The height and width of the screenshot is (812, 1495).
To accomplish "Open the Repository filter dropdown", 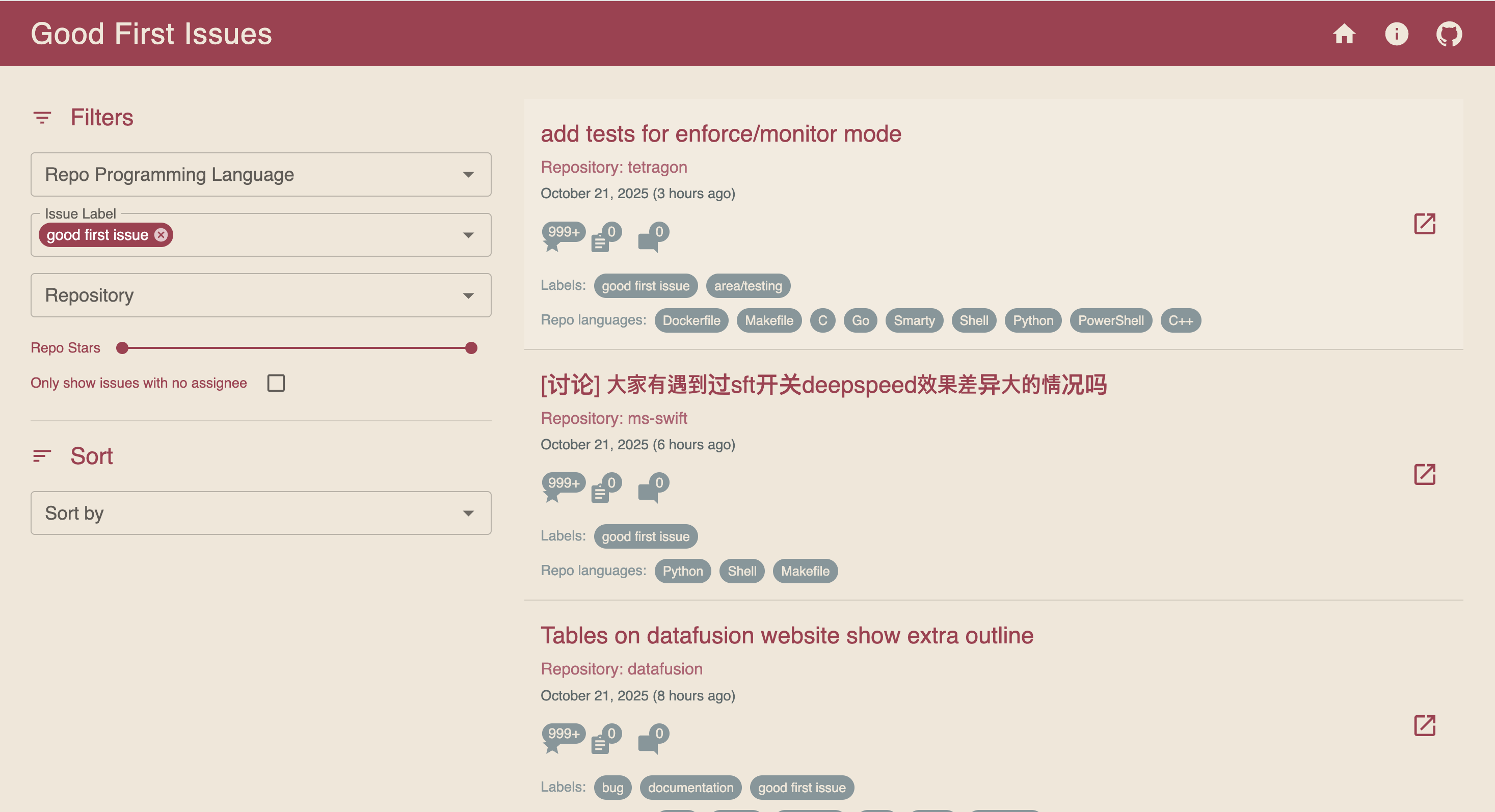I will tap(260, 295).
